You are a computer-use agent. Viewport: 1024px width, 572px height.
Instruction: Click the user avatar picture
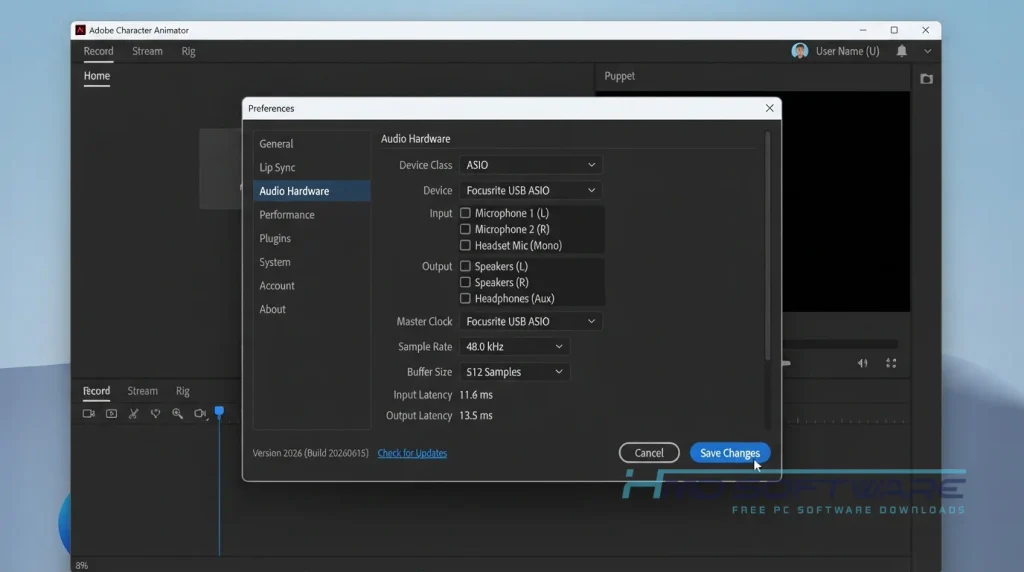[799, 51]
